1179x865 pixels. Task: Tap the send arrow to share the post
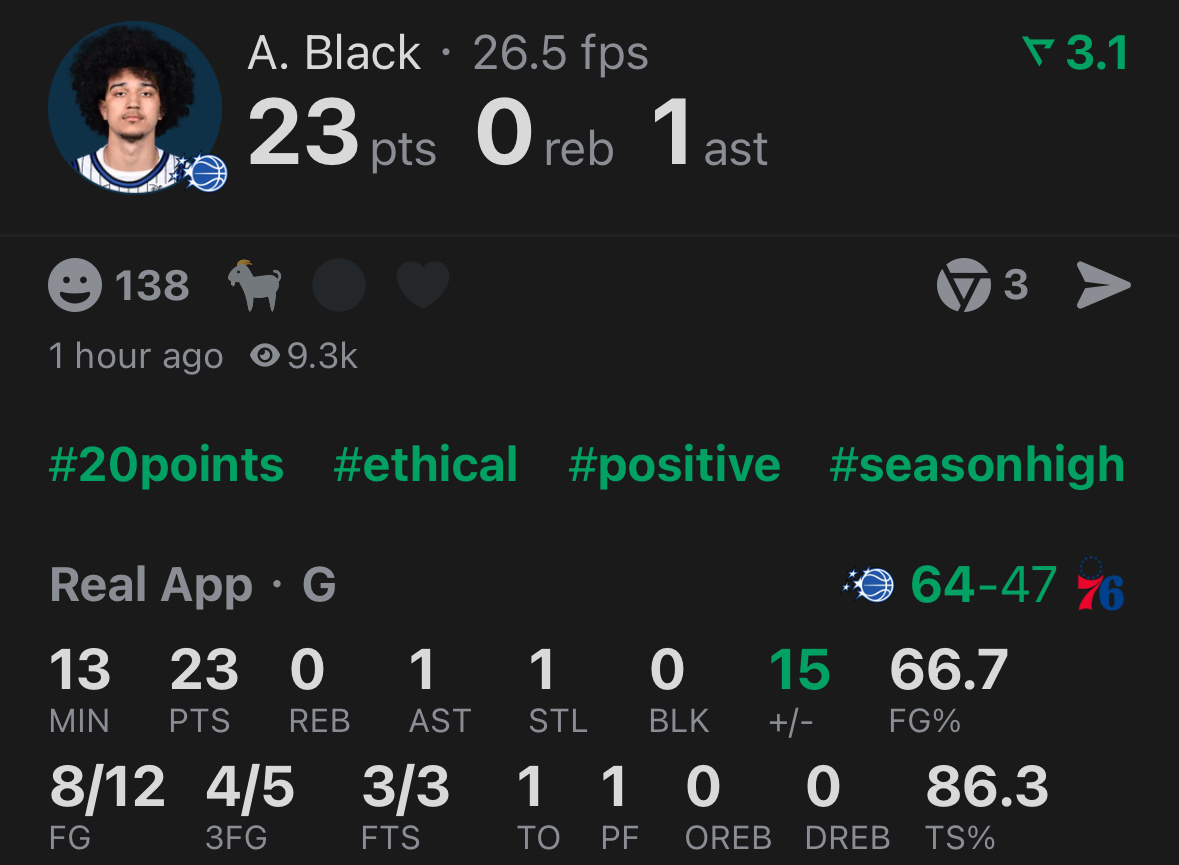(x=1104, y=284)
